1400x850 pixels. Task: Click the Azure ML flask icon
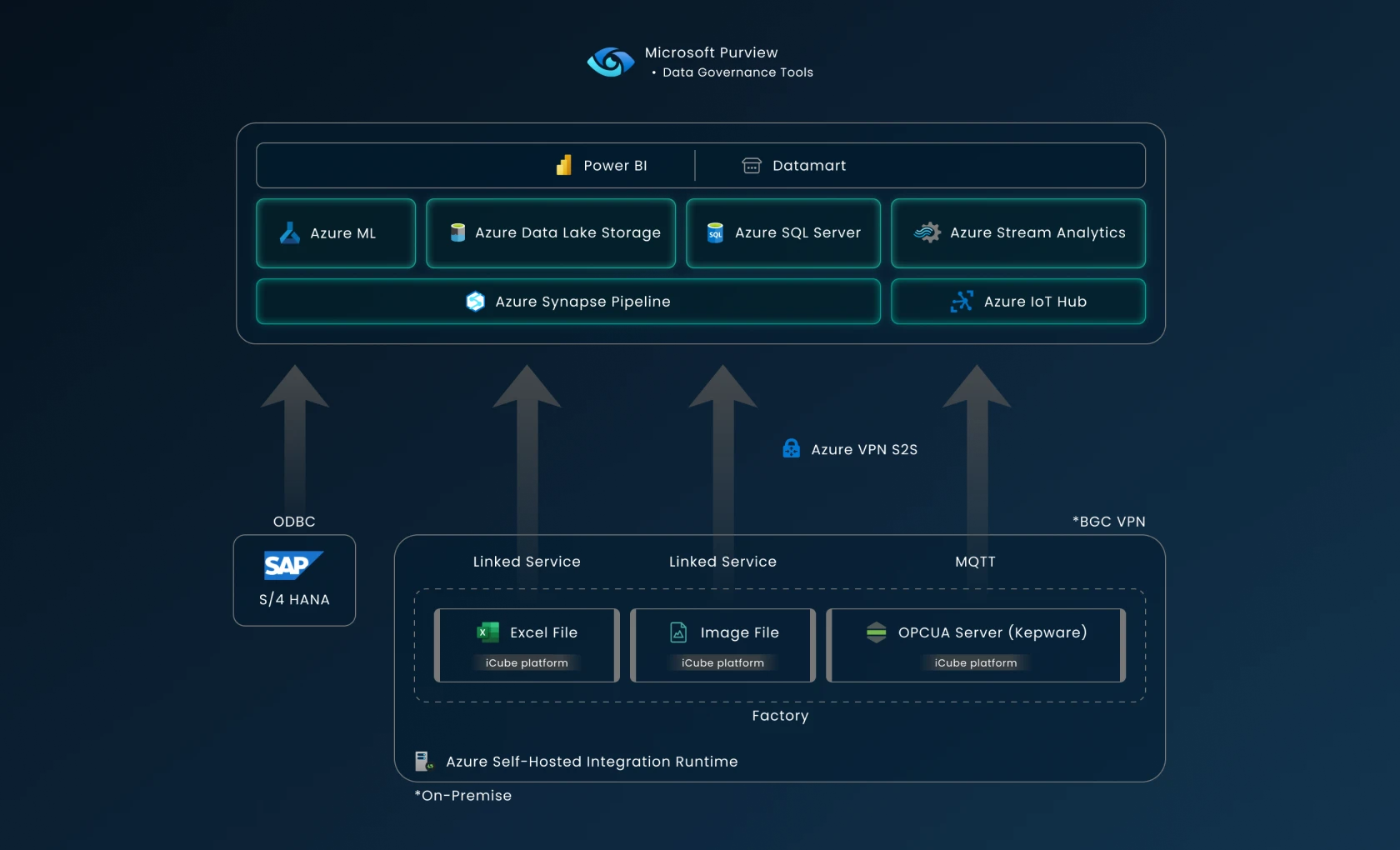click(x=289, y=233)
